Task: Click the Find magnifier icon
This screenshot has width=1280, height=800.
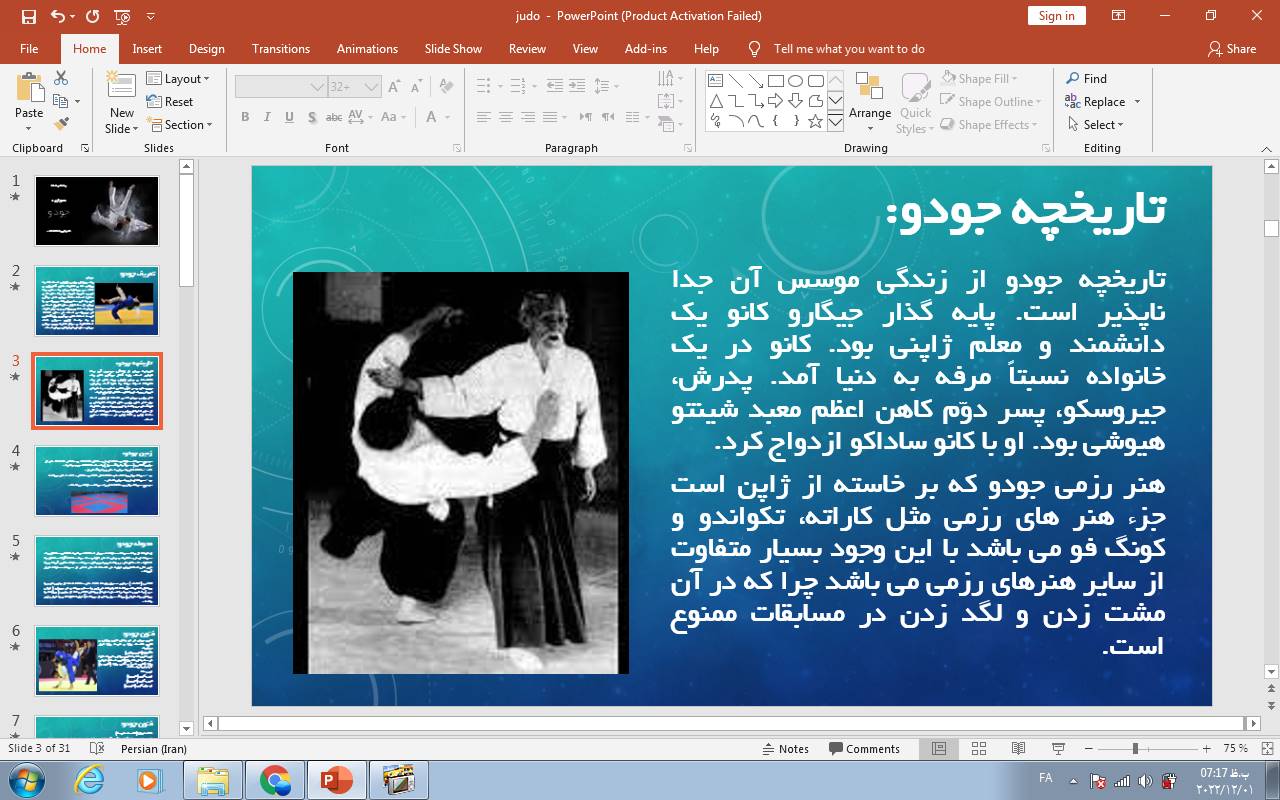Action: (1073, 78)
